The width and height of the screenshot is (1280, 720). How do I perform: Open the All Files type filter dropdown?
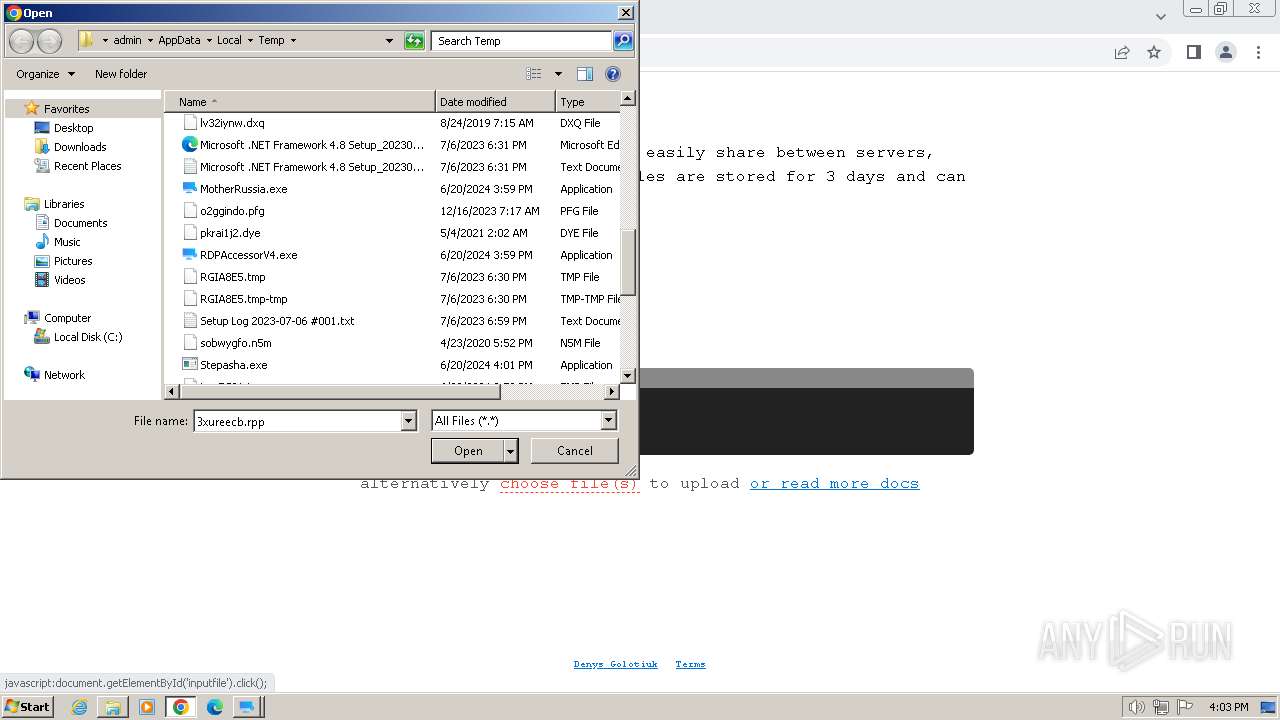(x=608, y=421)
